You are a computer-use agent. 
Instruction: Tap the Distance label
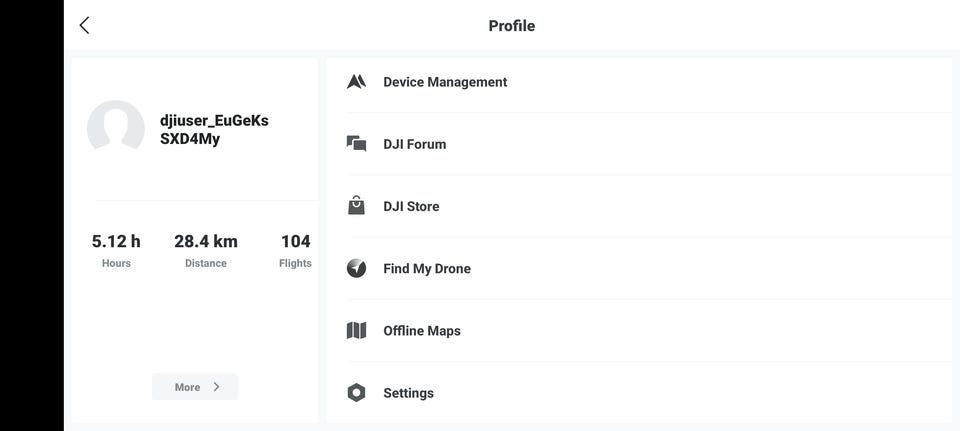206,263
